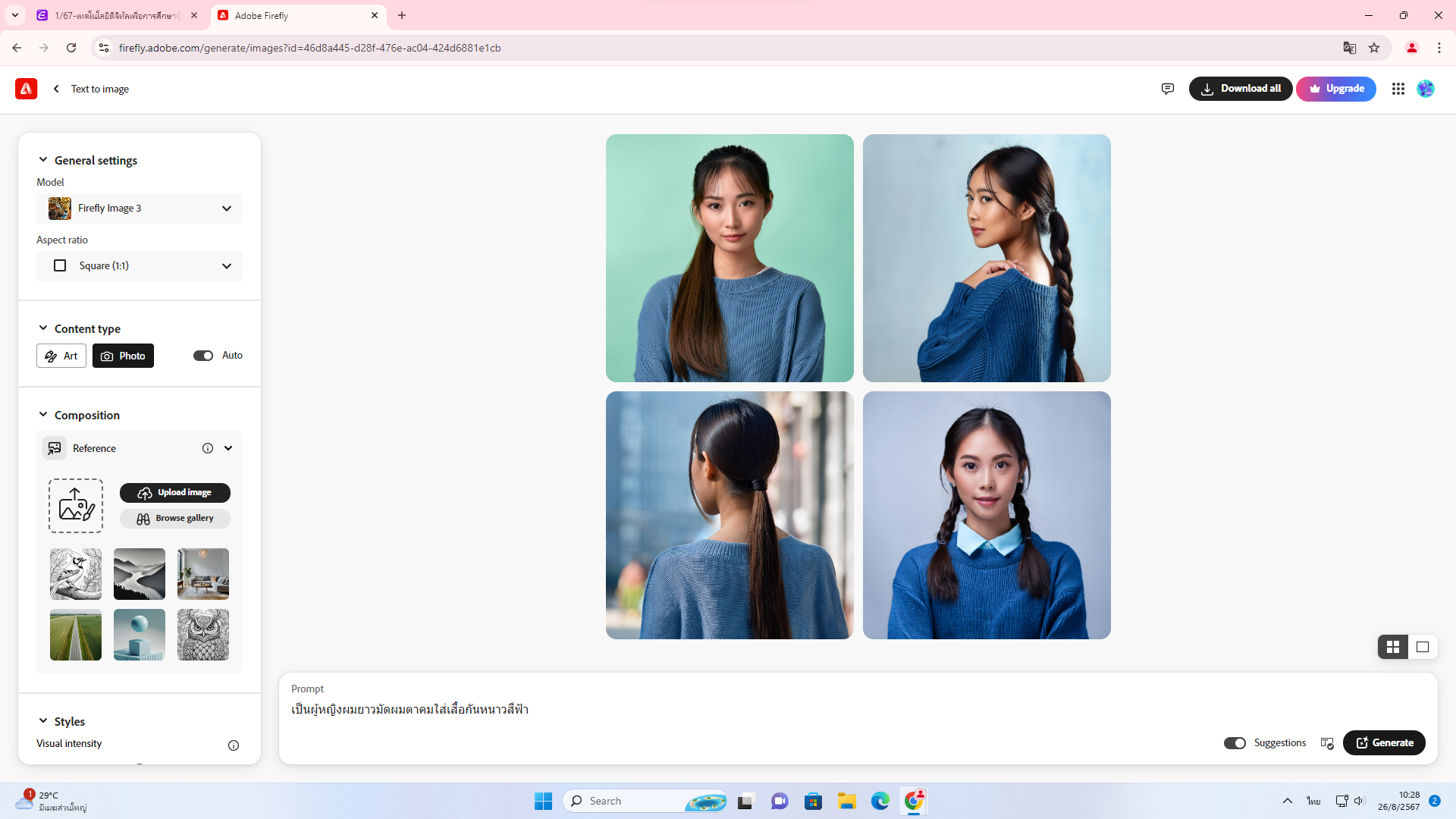Collapse the Composition section

[43, 415]
